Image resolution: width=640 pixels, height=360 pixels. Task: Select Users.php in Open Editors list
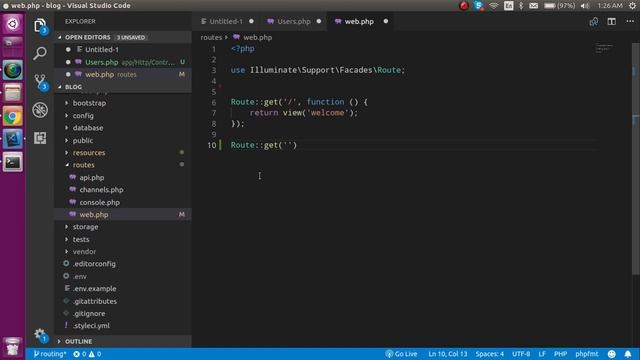coord(123,62)
